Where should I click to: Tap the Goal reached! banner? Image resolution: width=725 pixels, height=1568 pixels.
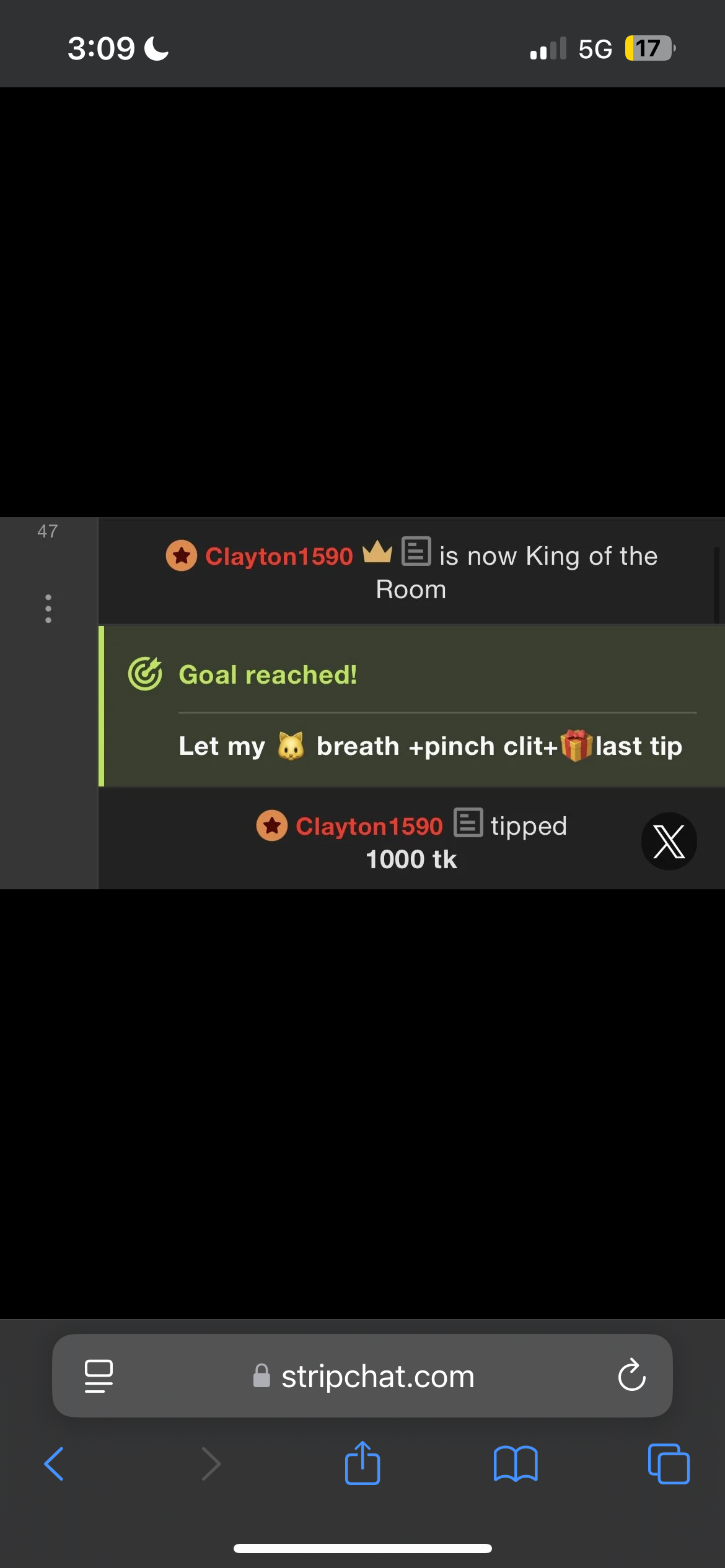[411, 706]
